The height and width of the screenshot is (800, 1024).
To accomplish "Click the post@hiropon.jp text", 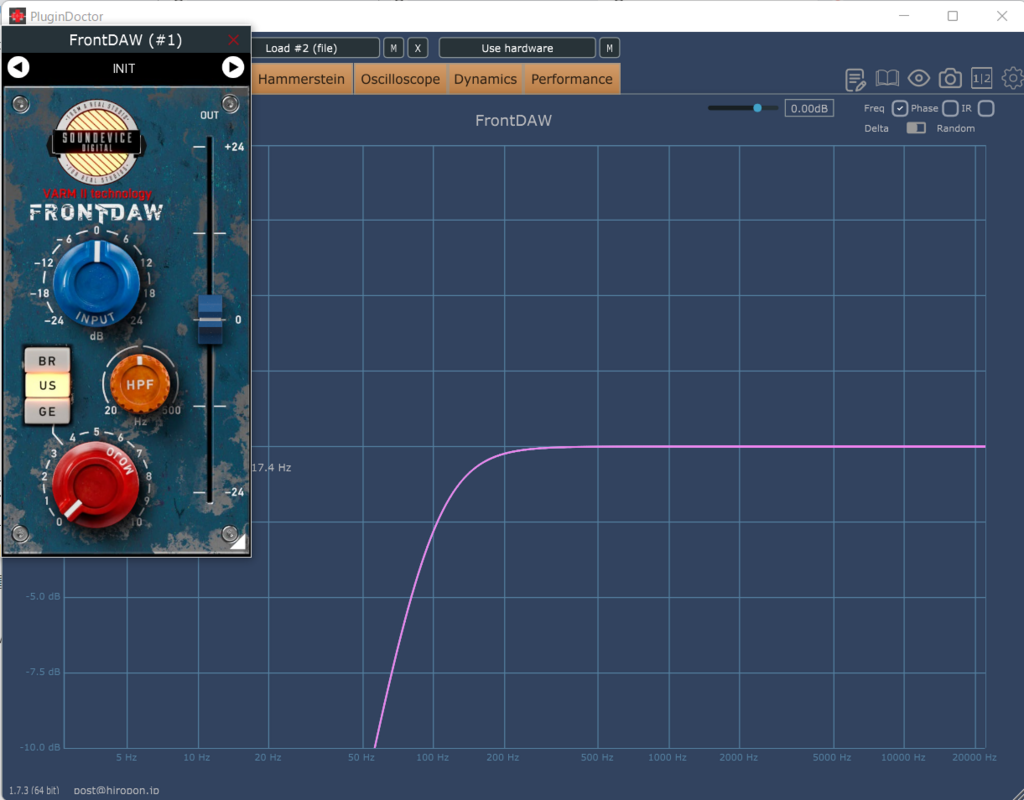I will coord(116,790).
